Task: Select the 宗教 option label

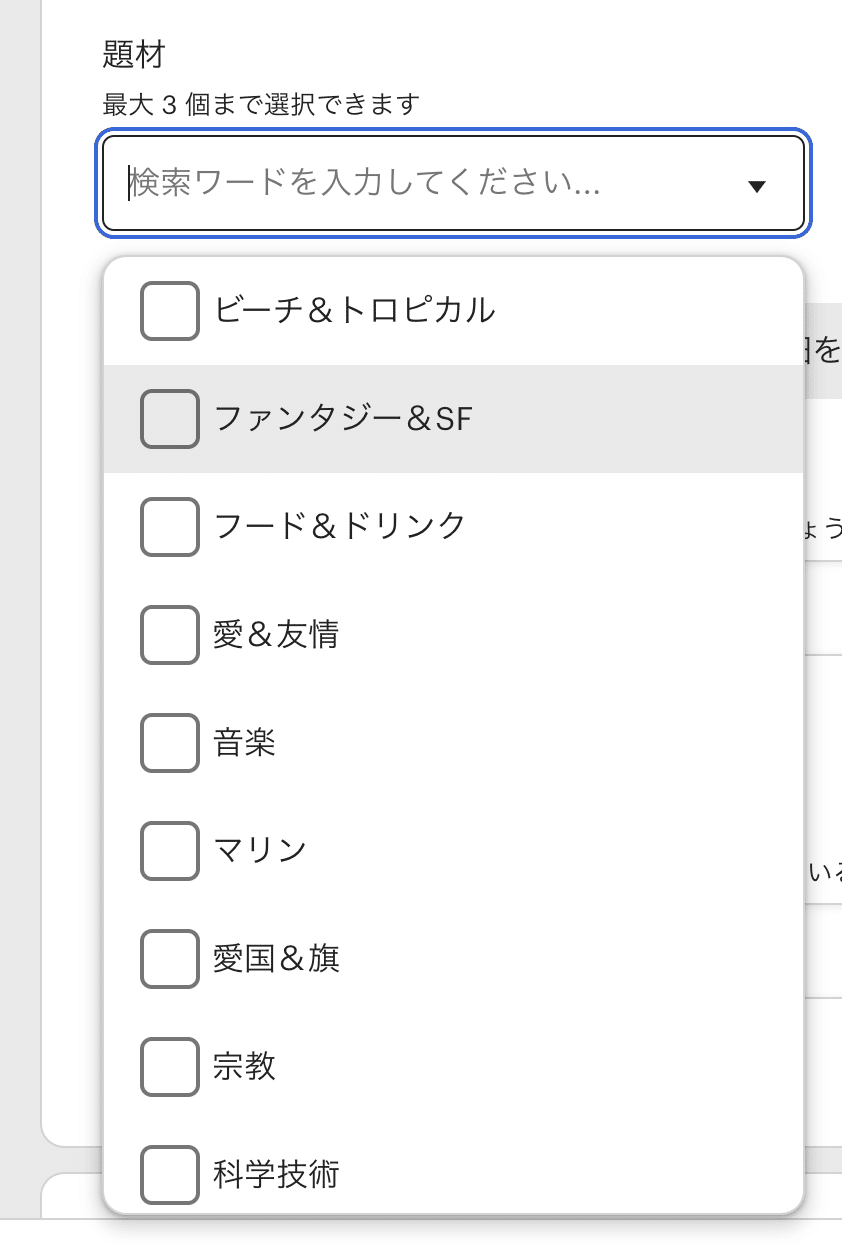Action: [244, 1067]
